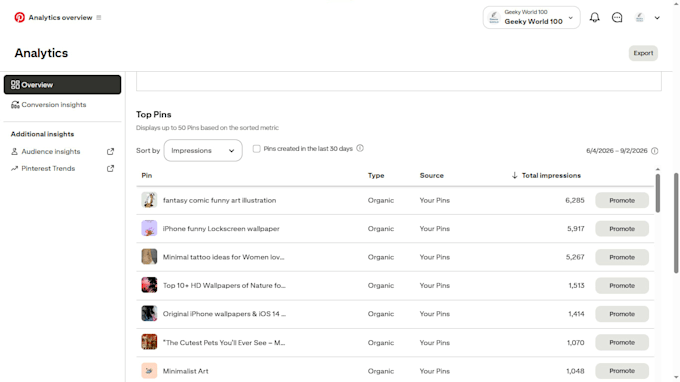The height and width of the screenshot is (382, 680).
Task: Click Top 10+ HD Wallpapers of Nature title
Action: [224, 285]
